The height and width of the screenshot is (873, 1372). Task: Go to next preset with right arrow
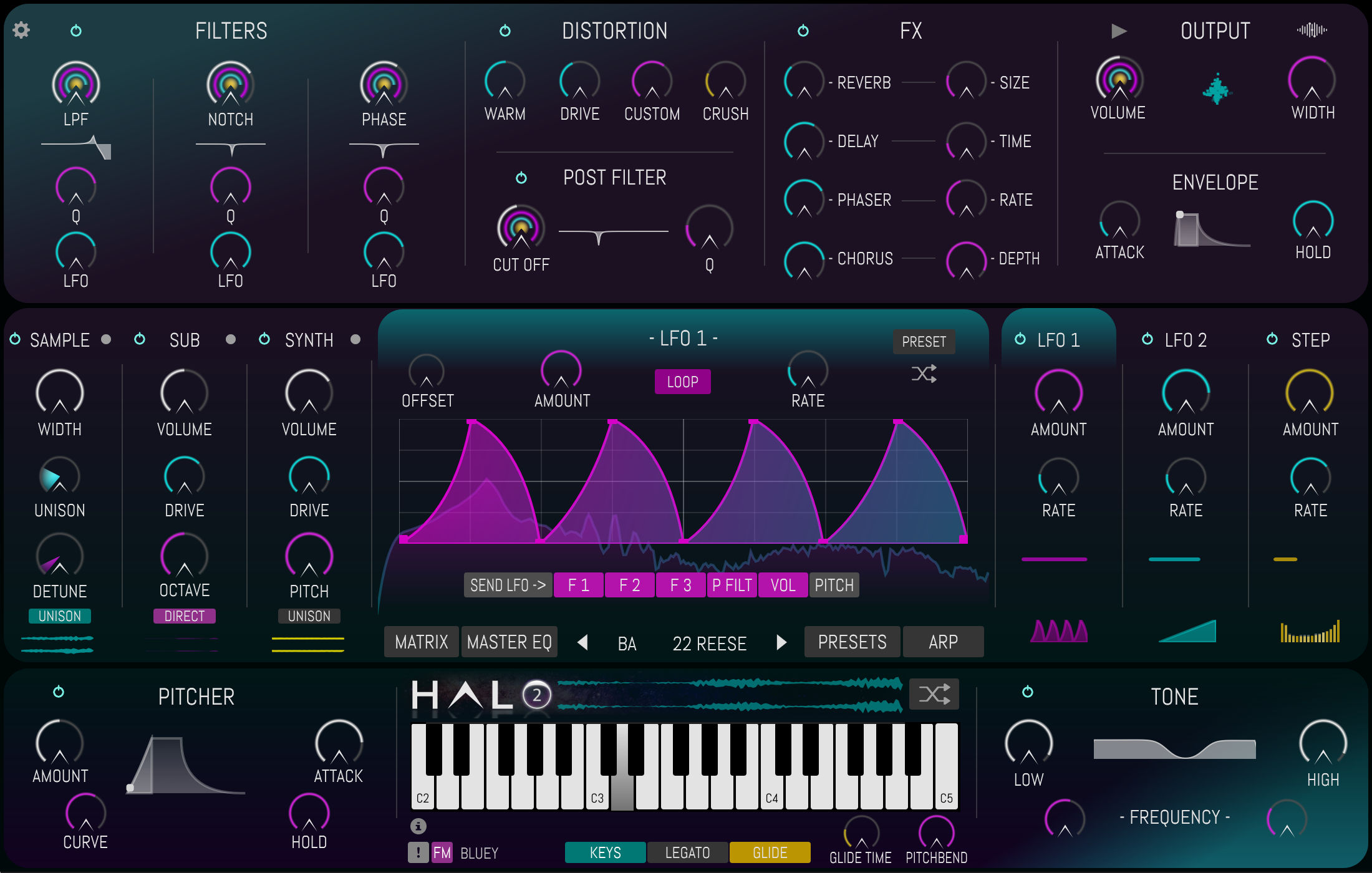pos(781,642)
